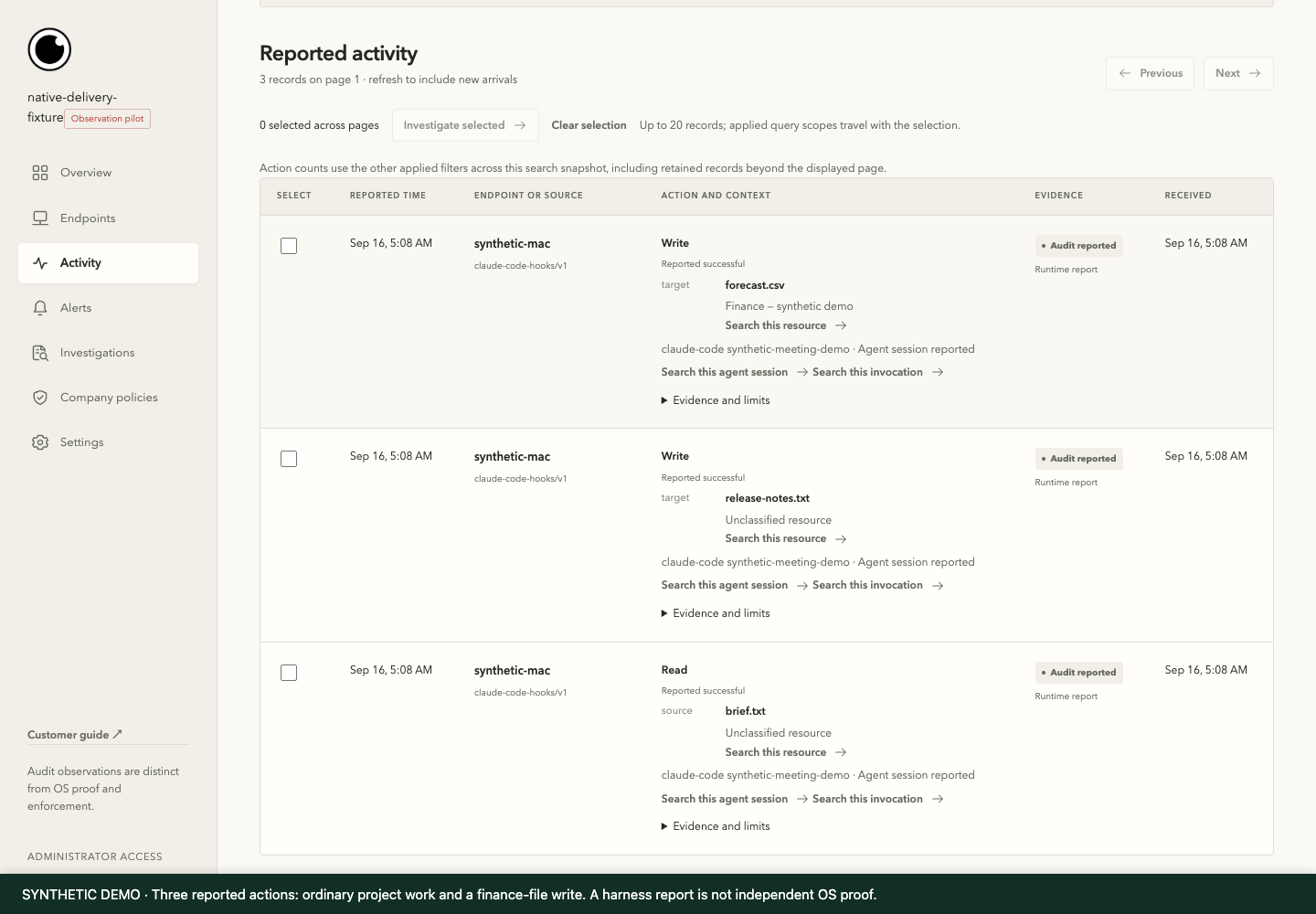Screen dimensions: 1316x914
Task: Click the Audit reported badge for brief.txt
Action: (x=1078, y=673)
